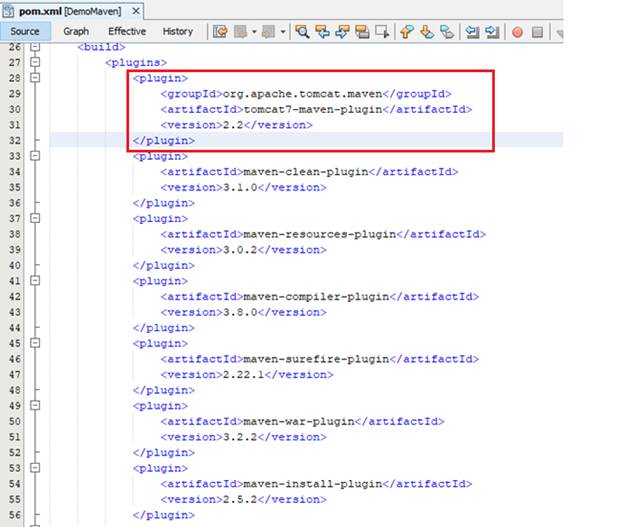Screen dimensions: 624x527
Task: Click the Find Selection magnifier icon
Action: click(302, 31)
